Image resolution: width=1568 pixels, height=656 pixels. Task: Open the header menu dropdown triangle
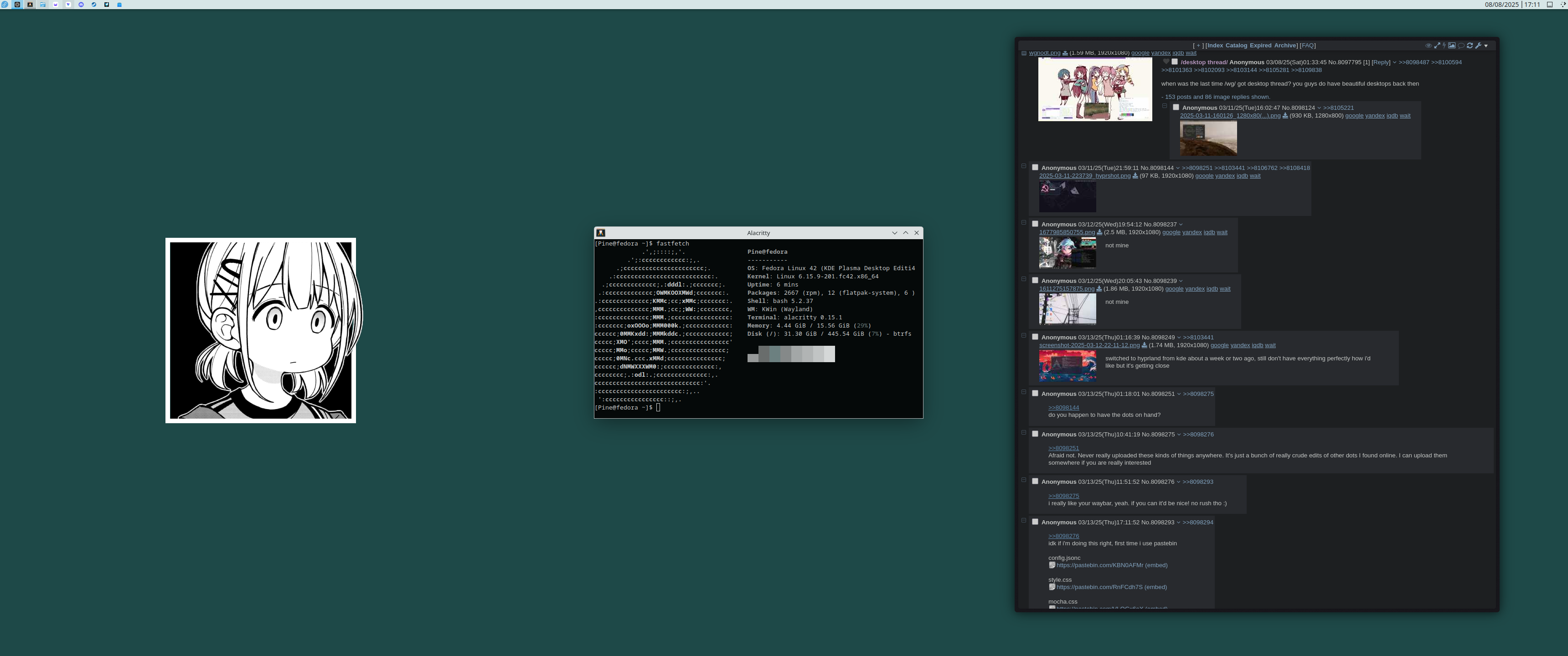tap(1486, 46)
